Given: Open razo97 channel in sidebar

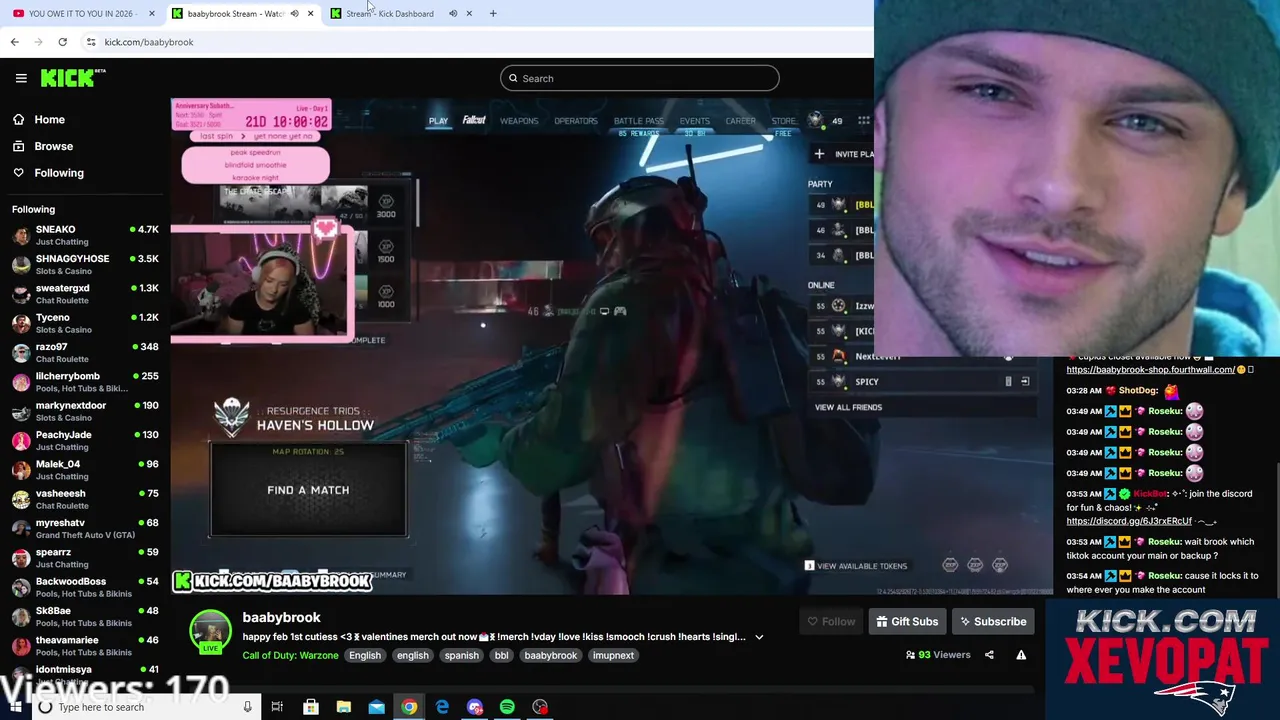Looking at the screenshot, I should click(85, 352).
